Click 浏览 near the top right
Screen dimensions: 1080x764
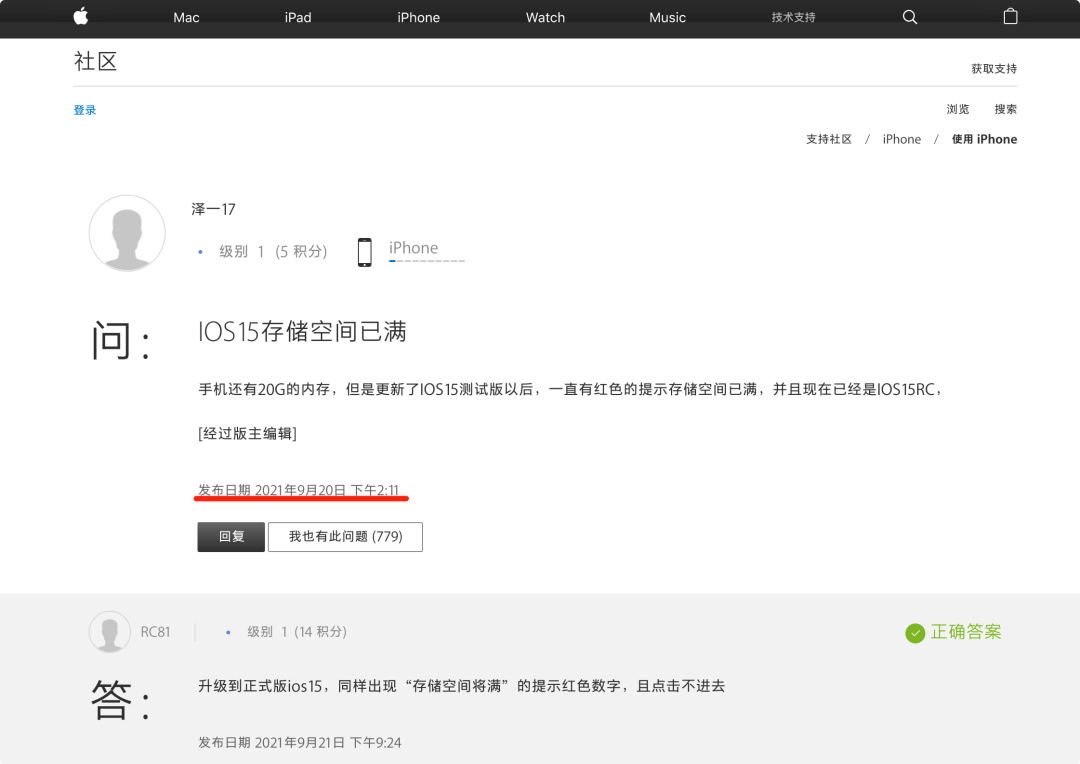point(958,109)
